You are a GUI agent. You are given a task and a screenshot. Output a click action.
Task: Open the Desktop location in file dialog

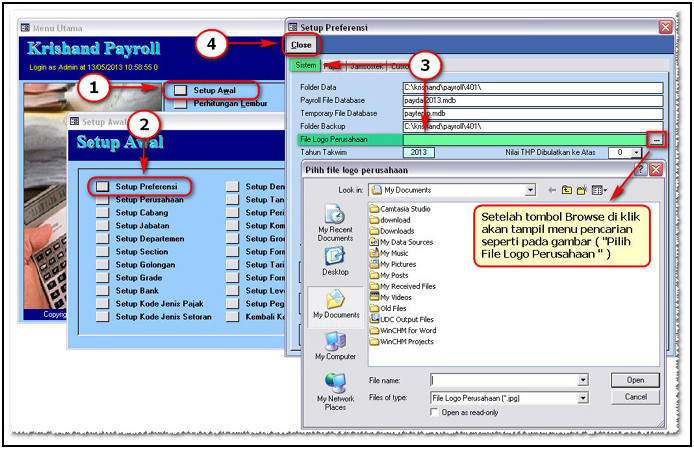point(335,260)
